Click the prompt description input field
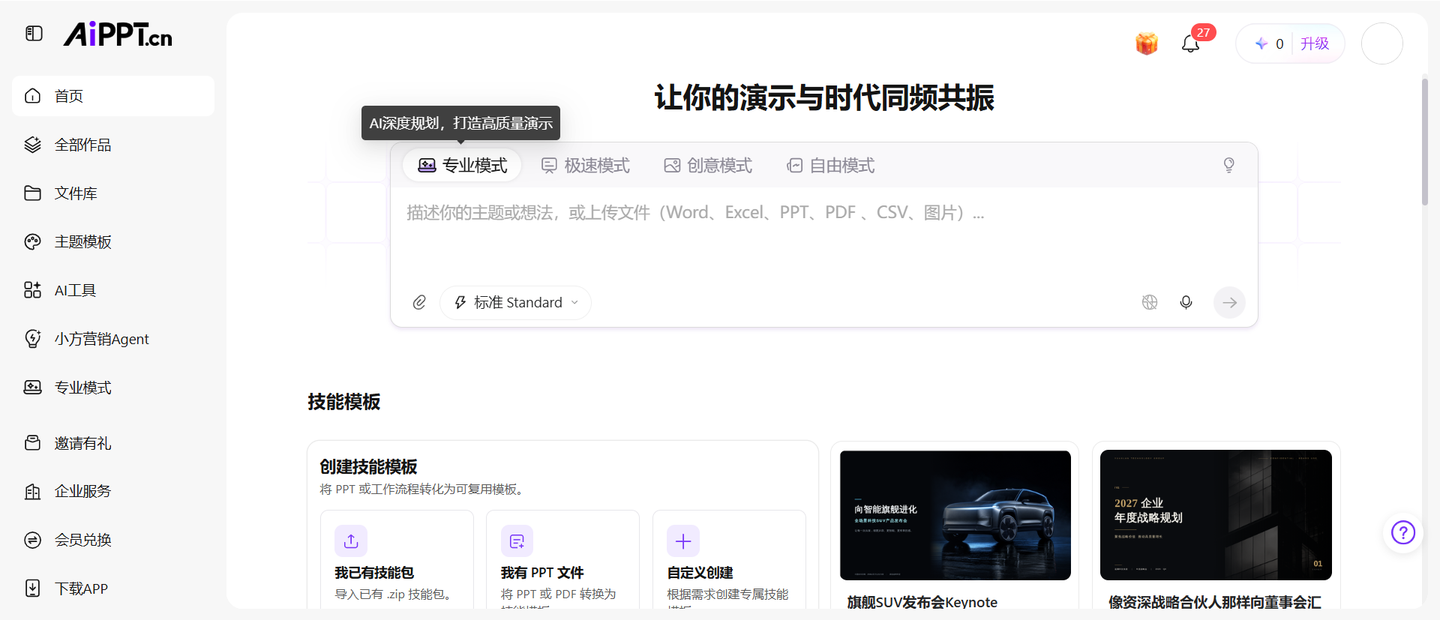 coord(824,234)
